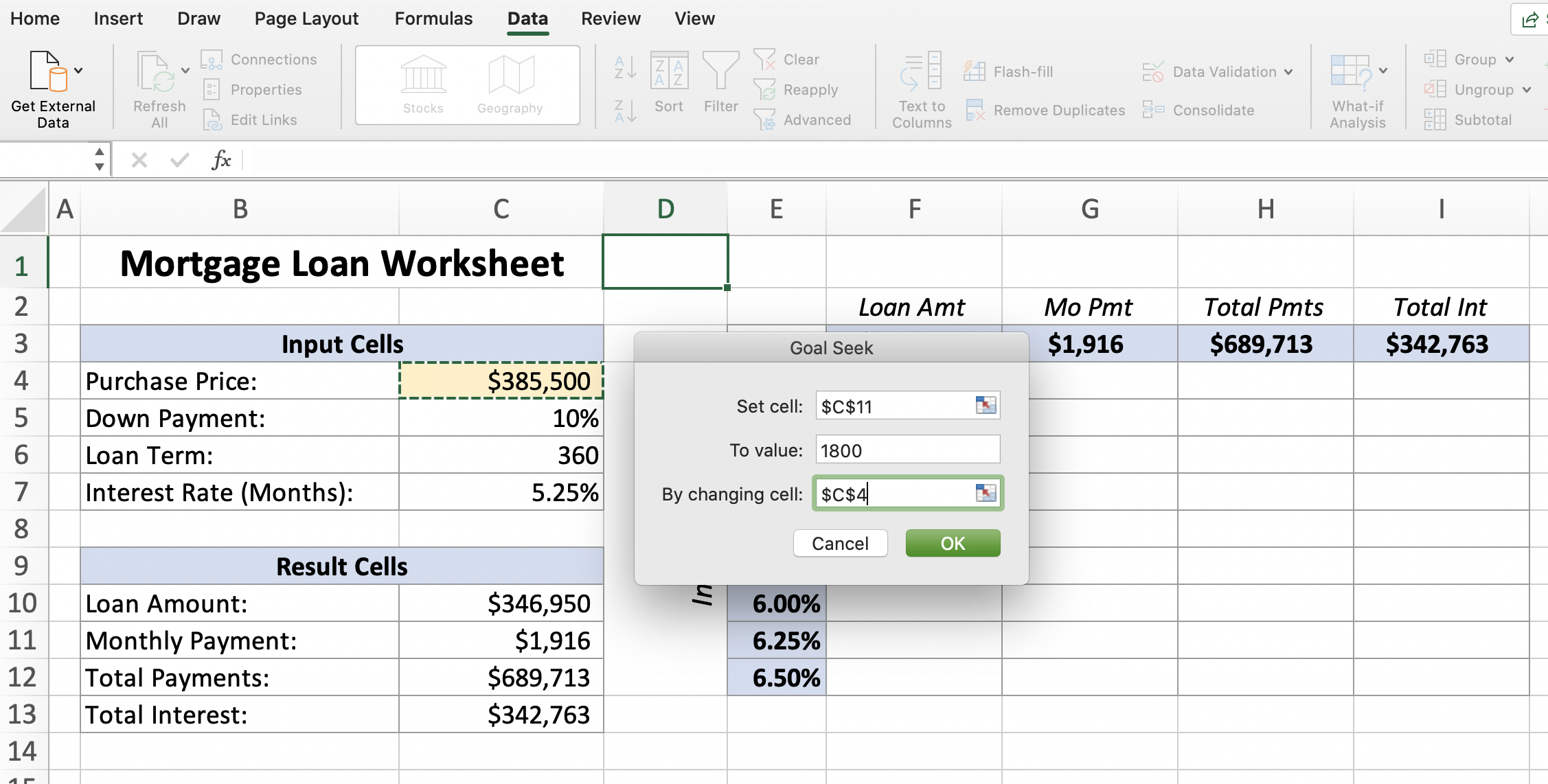Click the Name Box stepper arrows
Viewport: 1548px width, 784px height.
(x=100, y=159)
